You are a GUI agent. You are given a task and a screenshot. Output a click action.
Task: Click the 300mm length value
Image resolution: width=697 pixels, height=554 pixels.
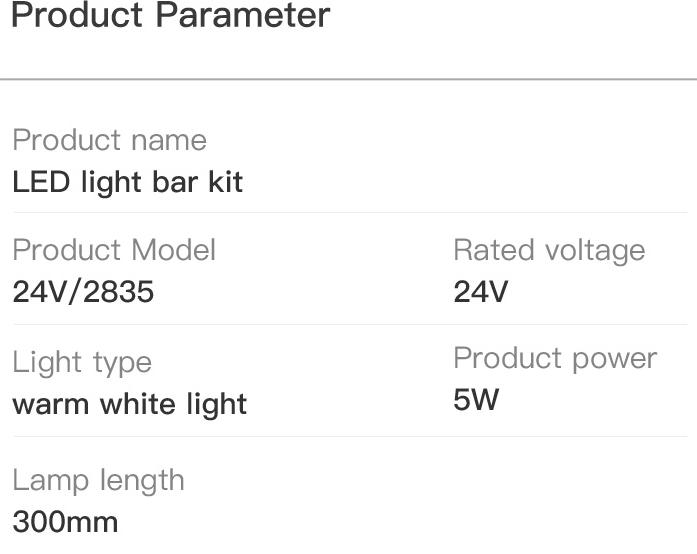[x=65, y=522]
